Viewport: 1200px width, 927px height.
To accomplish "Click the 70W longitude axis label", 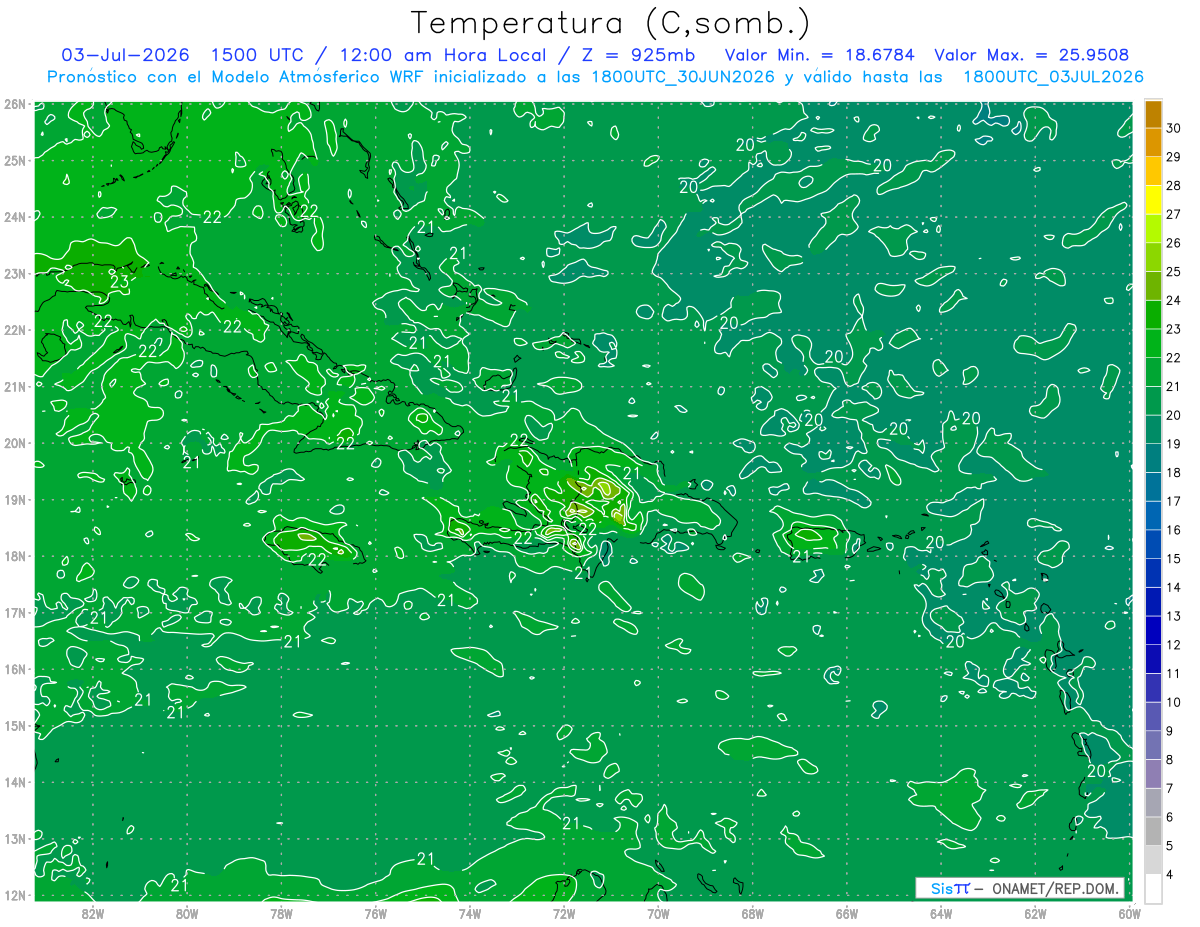I will [658, 913].
